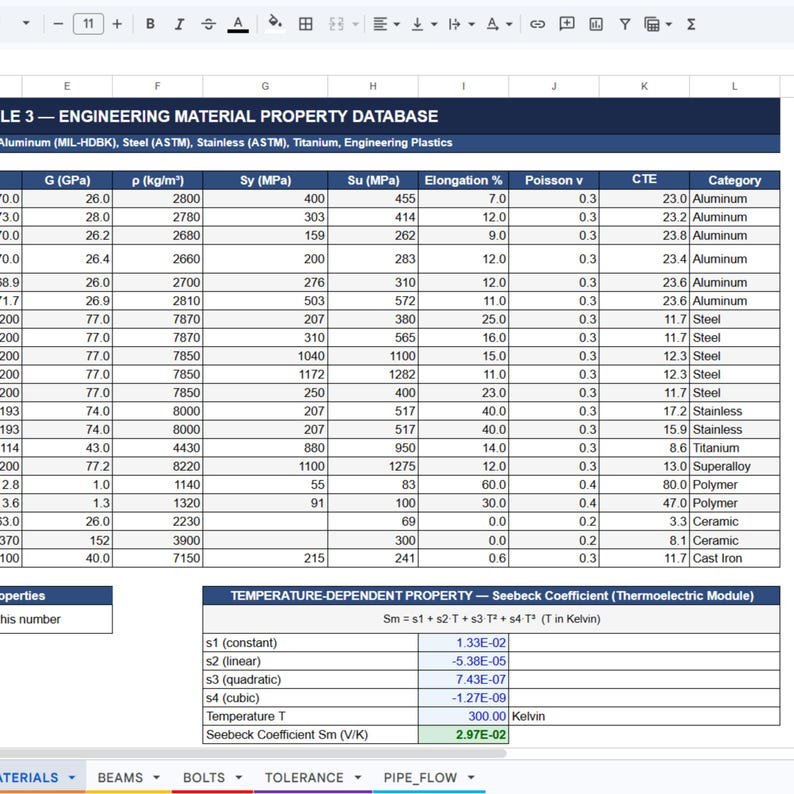
Task: Select the Sy value 1172 cell
Action: click(265, 374)
